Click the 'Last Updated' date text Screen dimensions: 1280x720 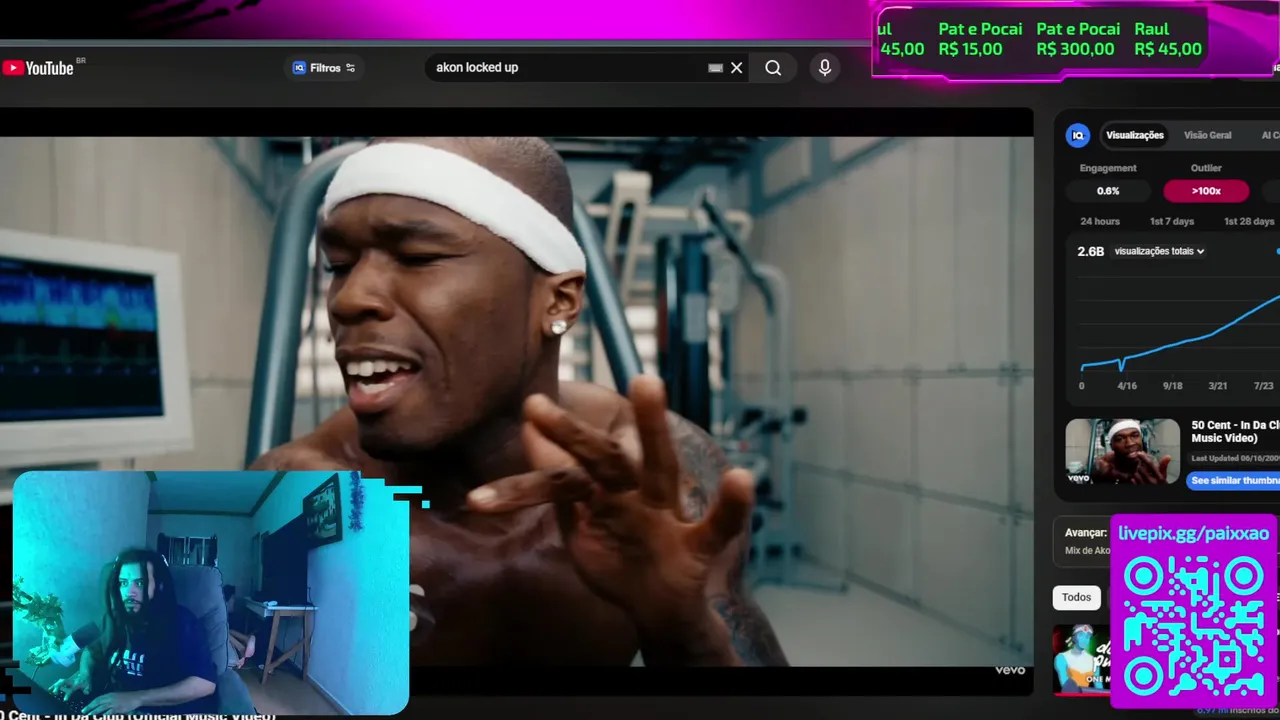click(x=1236, y=458)
